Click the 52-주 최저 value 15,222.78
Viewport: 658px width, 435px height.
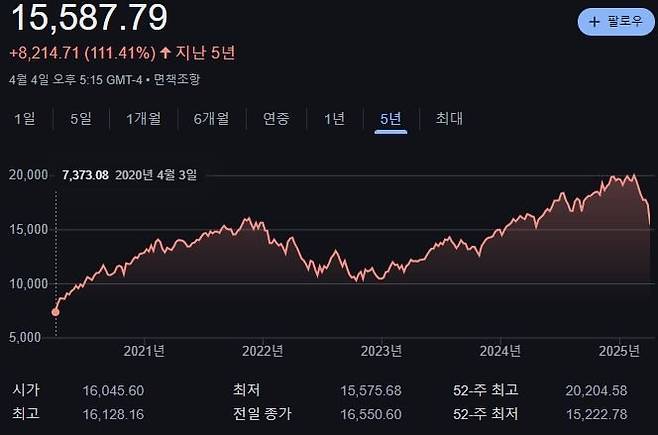coord(596,414)
